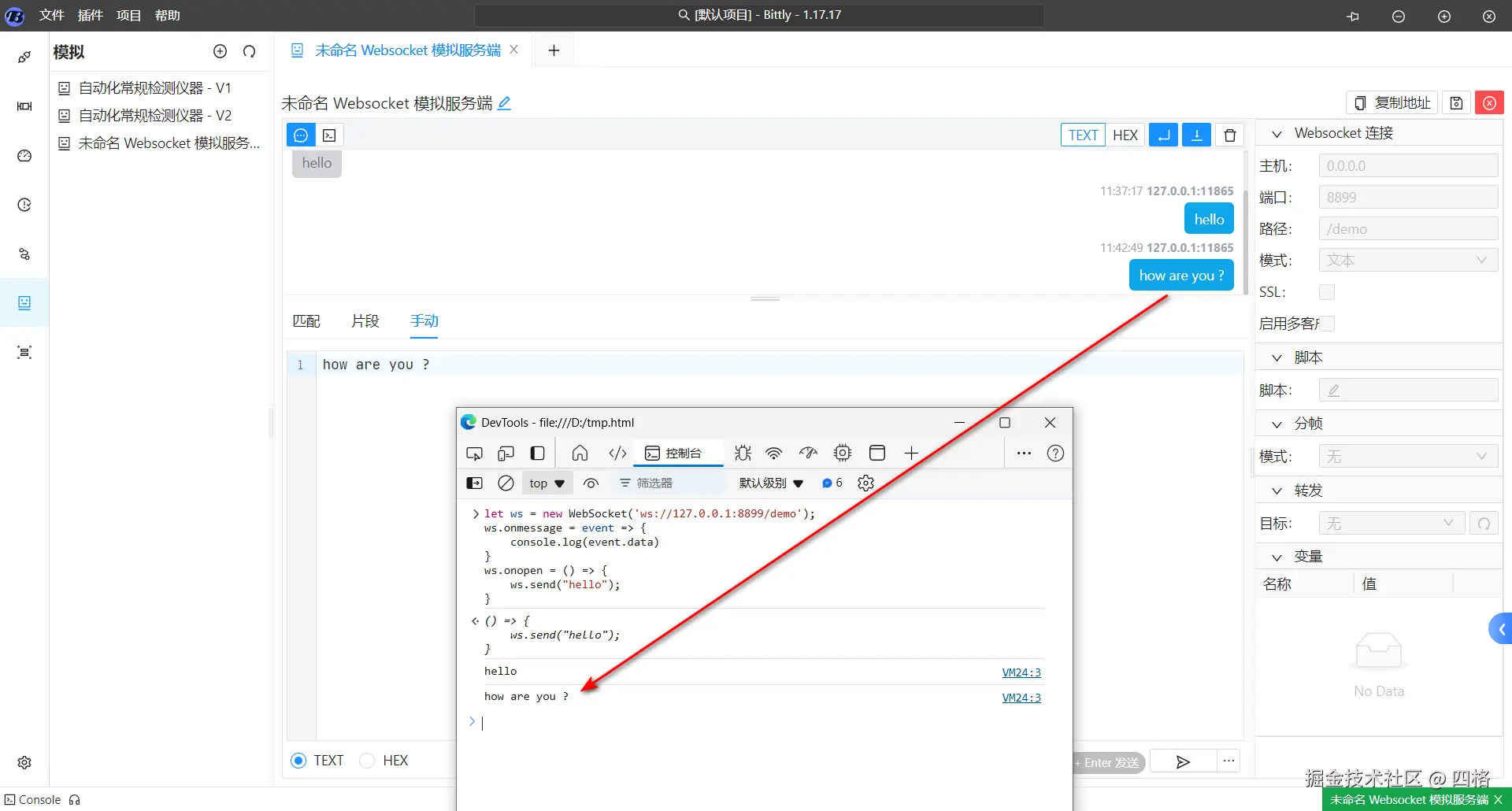Enable the SSL checkbox
Viewport: 1512px width, 811px height.
pyautogui.click(x=1327, y=292)
